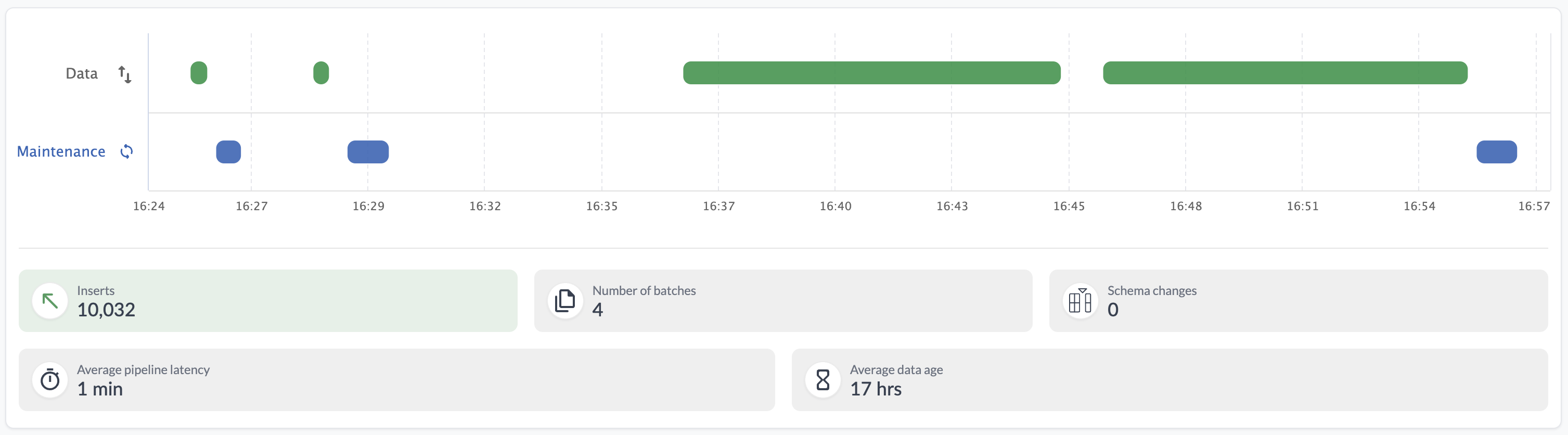Click the Inserts green arrow icon

pyautogui.click(x=50, y=301)
